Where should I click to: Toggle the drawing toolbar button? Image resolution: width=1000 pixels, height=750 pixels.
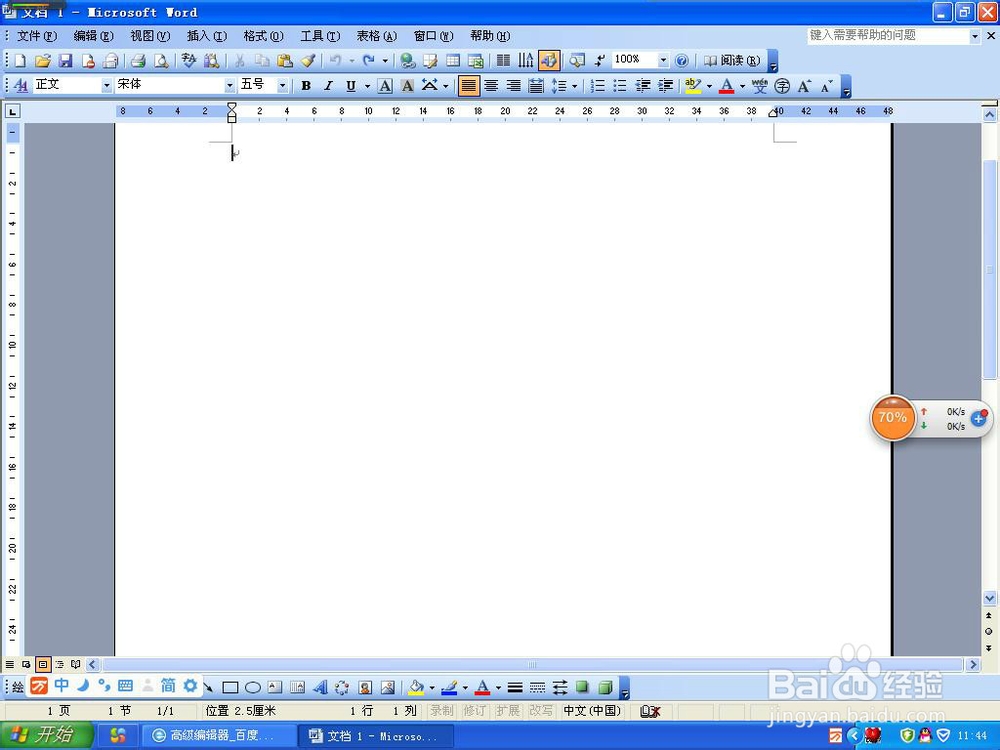(x=548, y=61)
